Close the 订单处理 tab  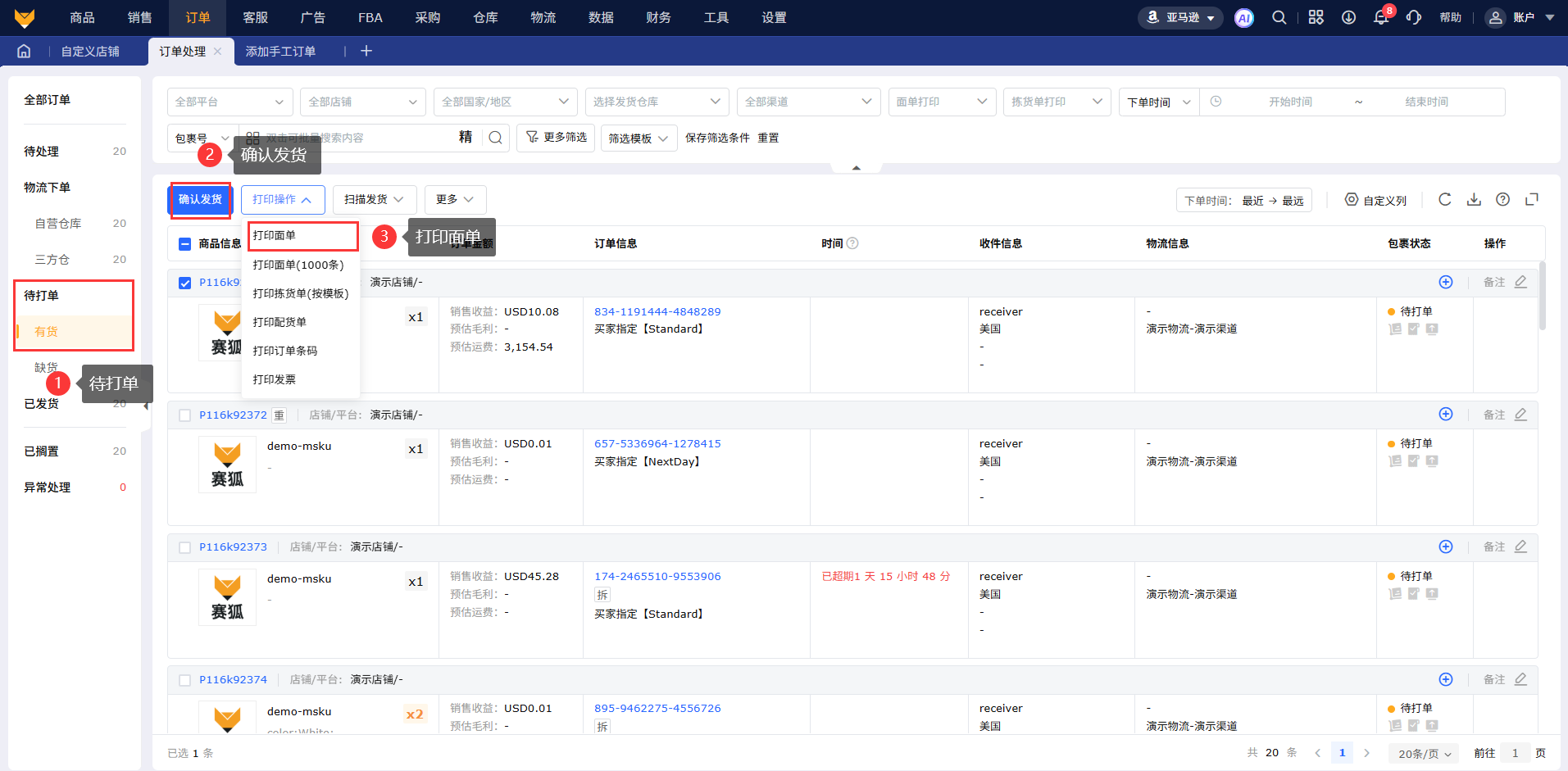(x=217, y=51)
